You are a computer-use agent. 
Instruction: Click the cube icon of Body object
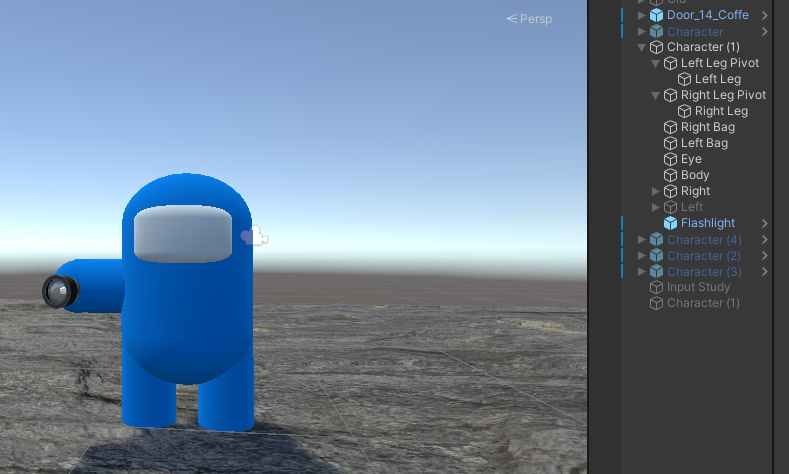pos(670,175)
